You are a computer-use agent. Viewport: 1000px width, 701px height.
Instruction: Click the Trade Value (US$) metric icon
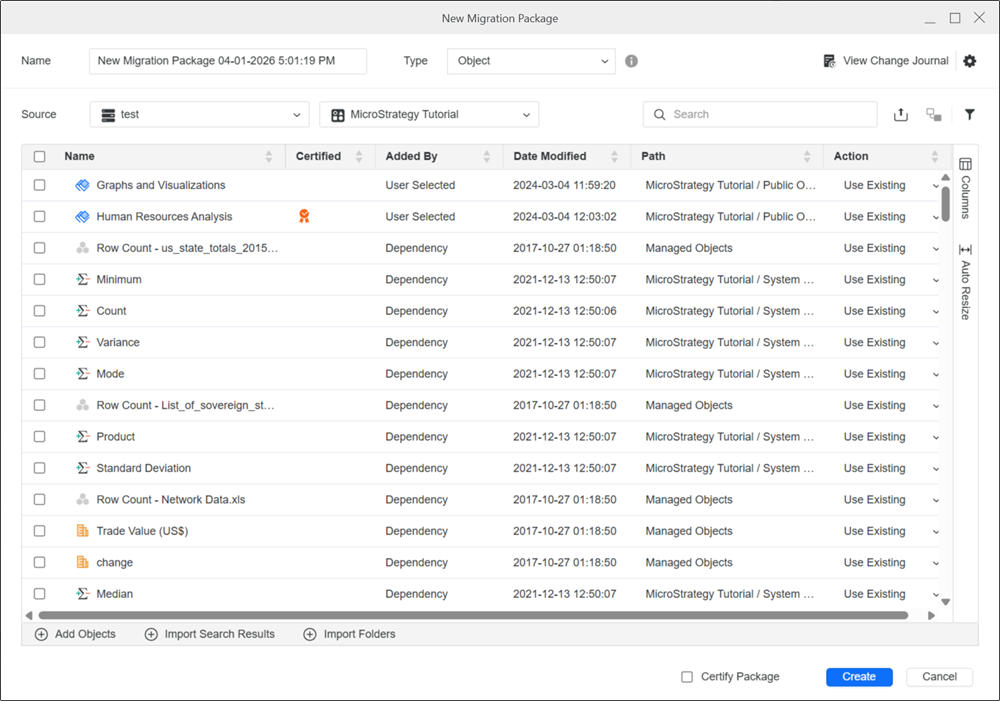pyautogui.click(x=82, y=531)
